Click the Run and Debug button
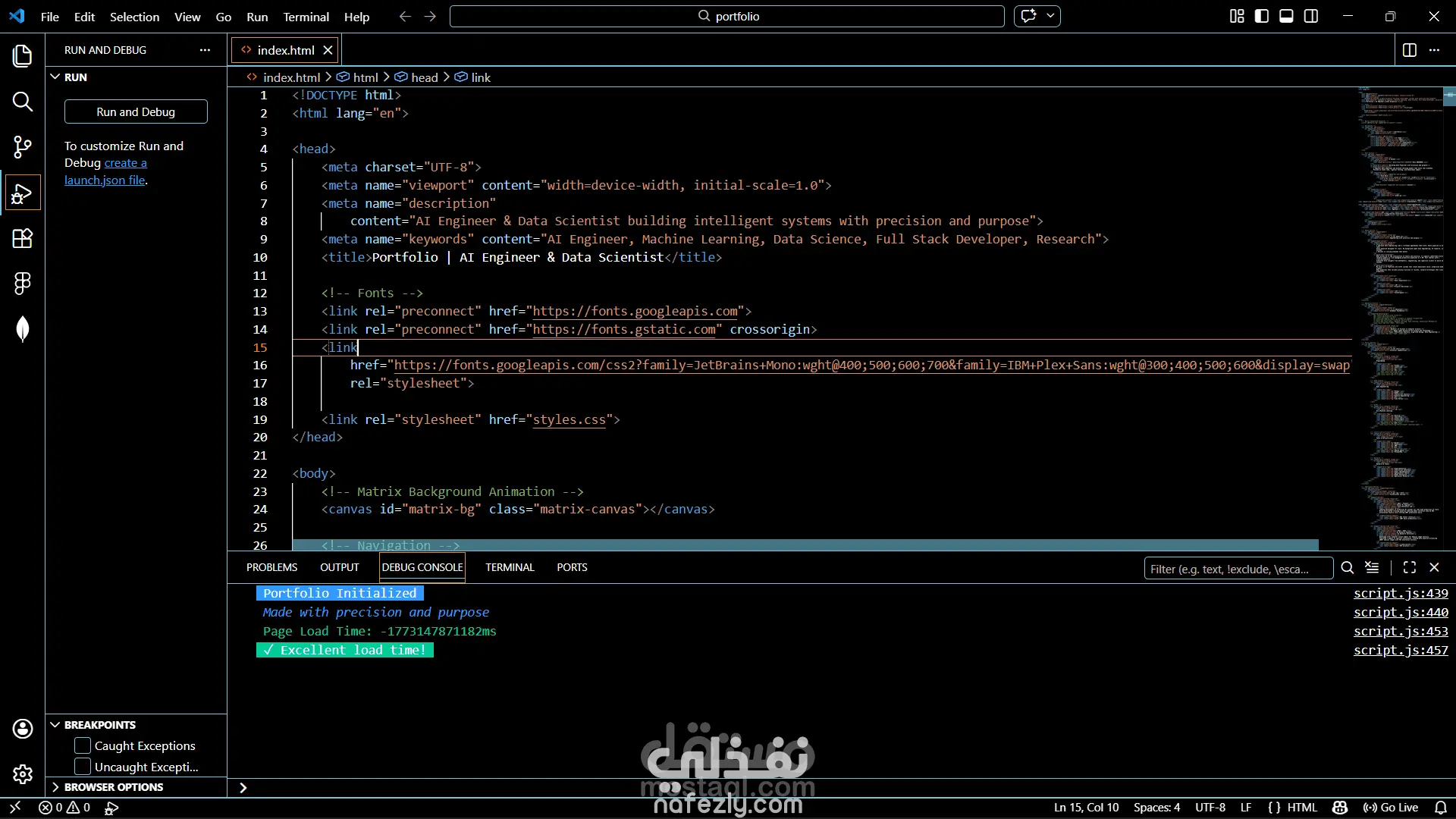 click(136, 111)
